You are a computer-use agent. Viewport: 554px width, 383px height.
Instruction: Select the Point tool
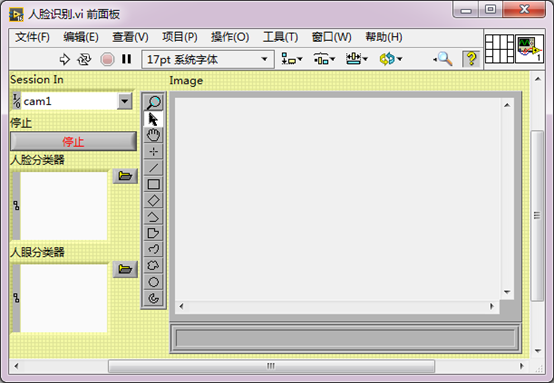pyautogui.click(x=153, y=152)
